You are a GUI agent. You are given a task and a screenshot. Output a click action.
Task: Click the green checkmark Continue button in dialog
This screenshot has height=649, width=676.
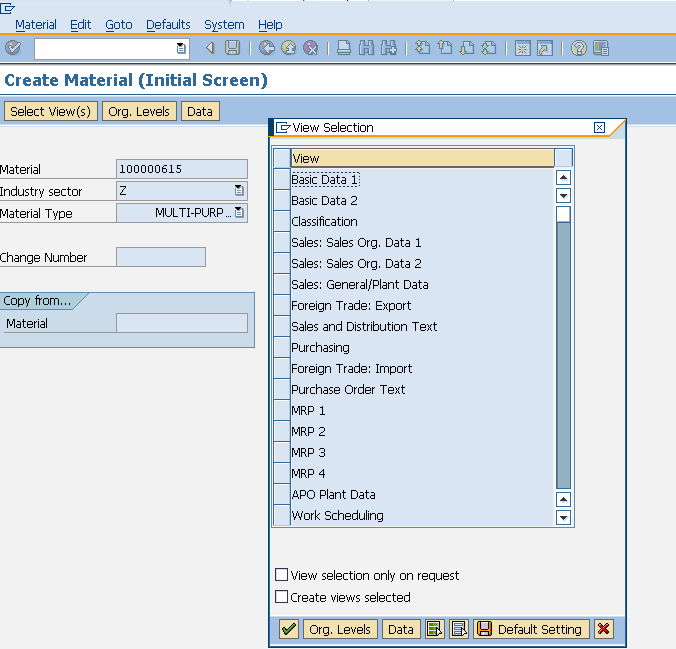pyautogui.click(x=289, y=629)
